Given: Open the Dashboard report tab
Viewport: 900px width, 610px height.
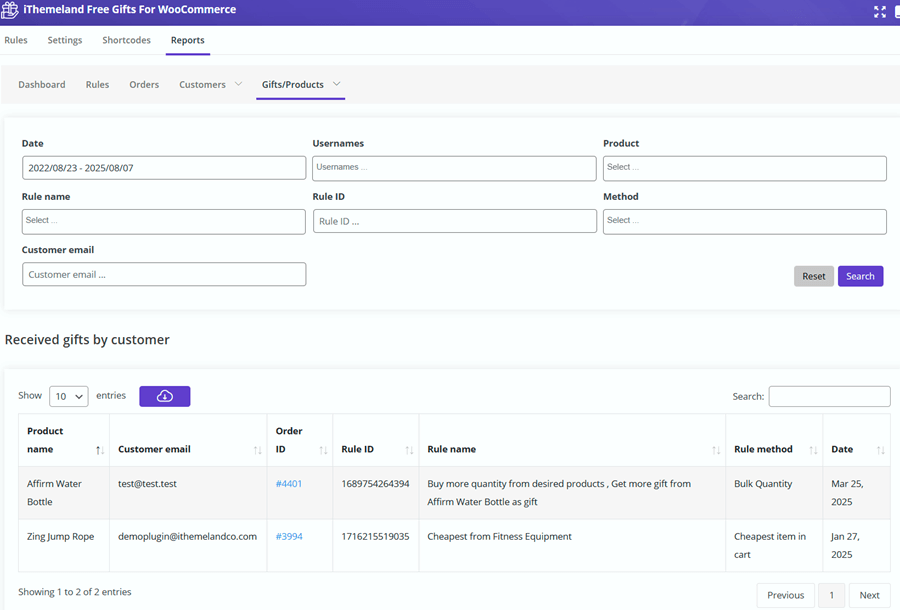Looking at the screenshot, I should (42, 85).
